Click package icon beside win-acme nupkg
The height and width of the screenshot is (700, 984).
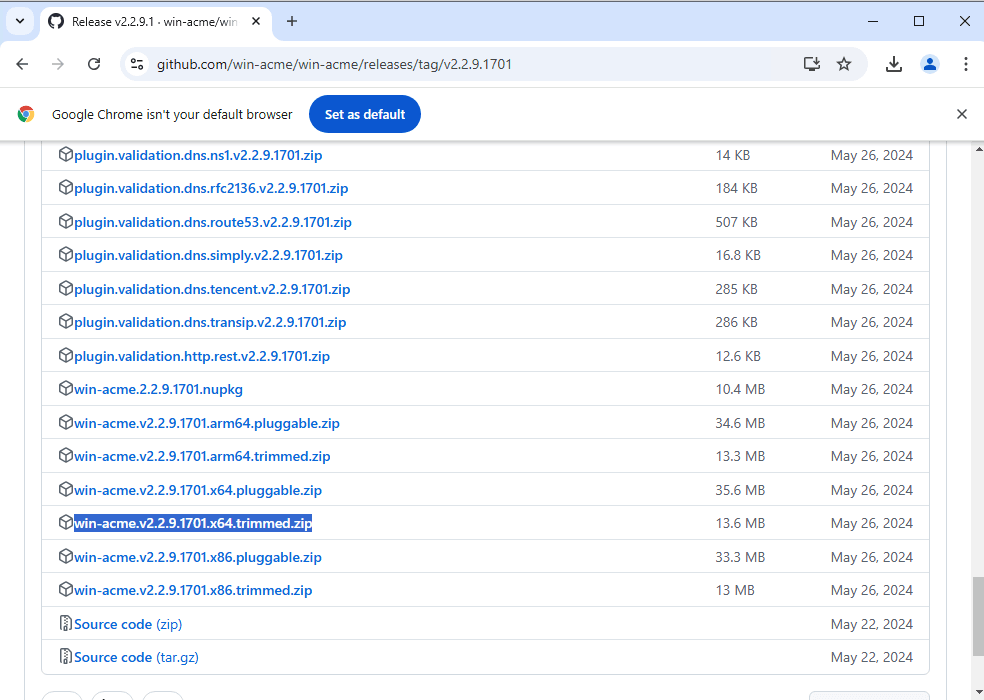(65, 389)
